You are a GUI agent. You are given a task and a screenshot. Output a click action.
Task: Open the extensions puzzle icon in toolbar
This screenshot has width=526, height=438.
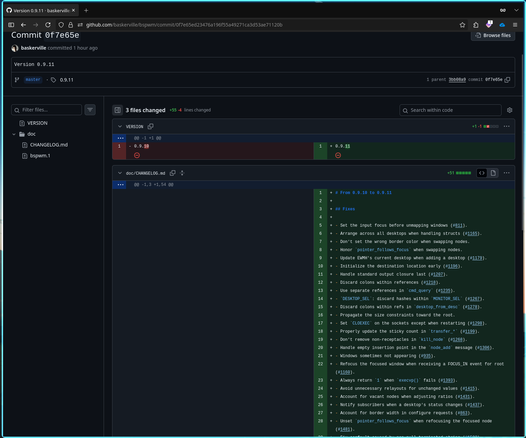point(476,25)
